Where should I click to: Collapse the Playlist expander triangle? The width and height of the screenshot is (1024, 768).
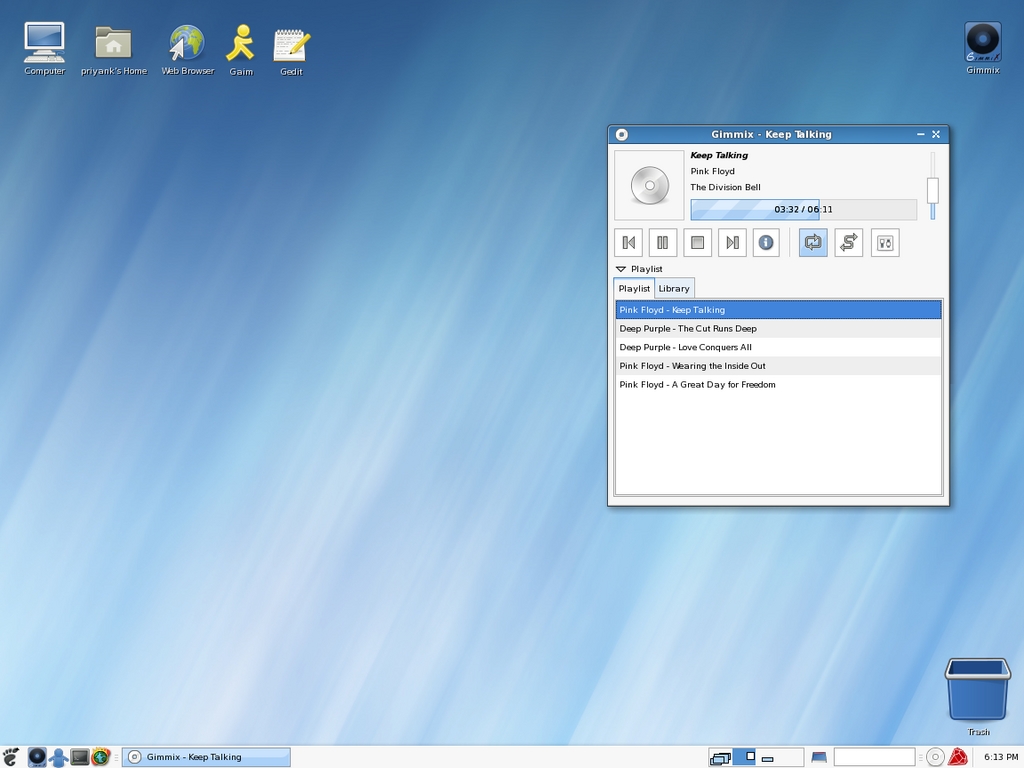(x=620, y=269)
